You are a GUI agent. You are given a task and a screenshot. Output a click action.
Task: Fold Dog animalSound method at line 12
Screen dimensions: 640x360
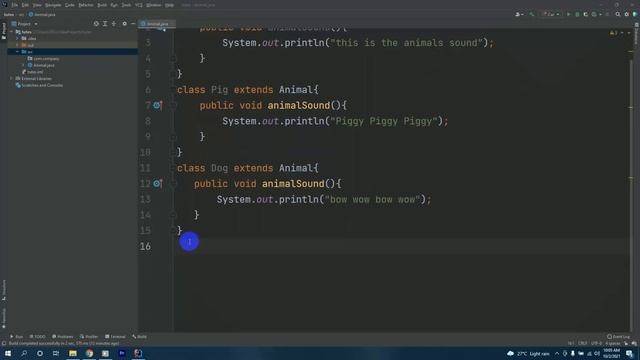[x=173, y=184]
